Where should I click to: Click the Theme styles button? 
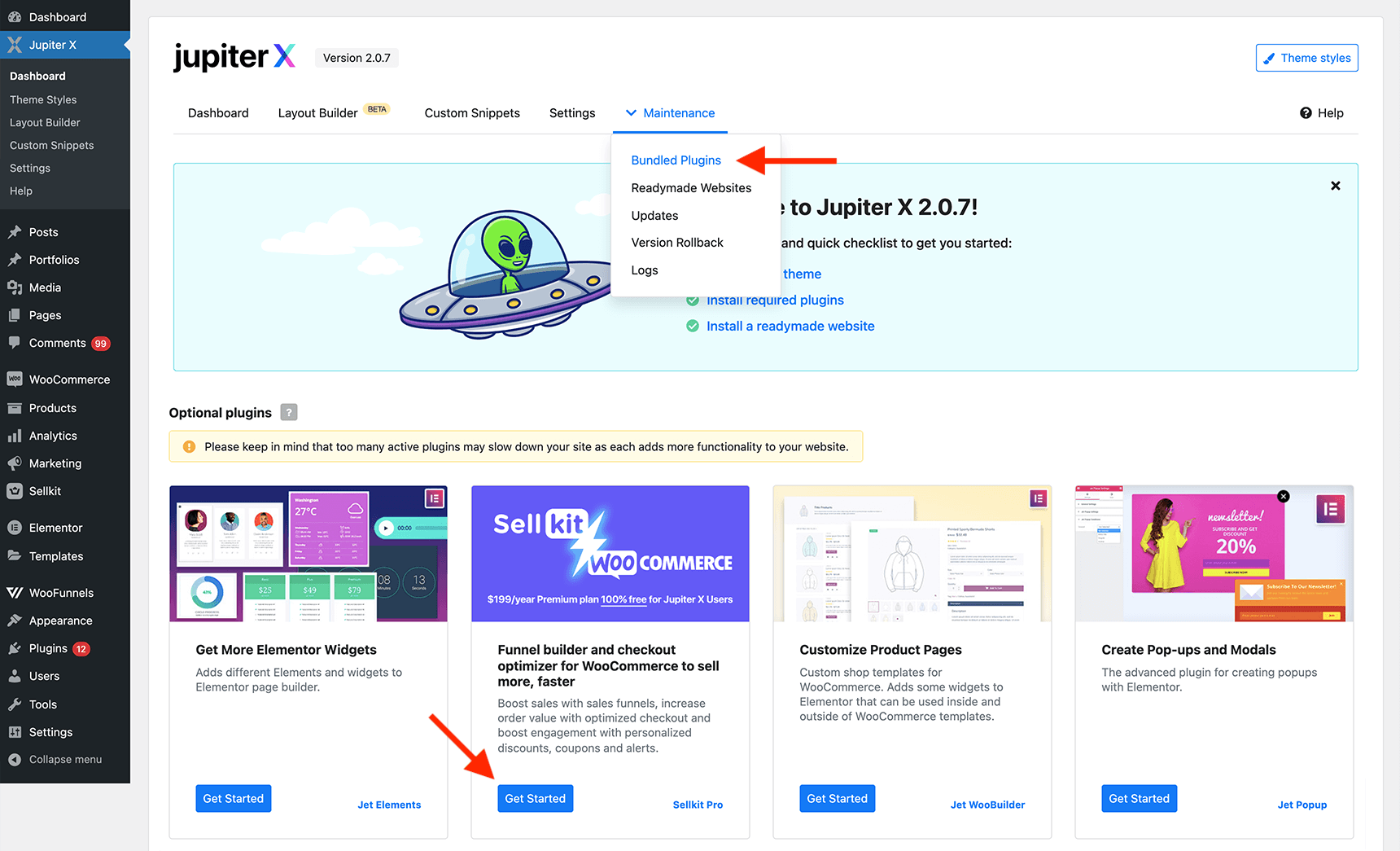(1306, 58)
